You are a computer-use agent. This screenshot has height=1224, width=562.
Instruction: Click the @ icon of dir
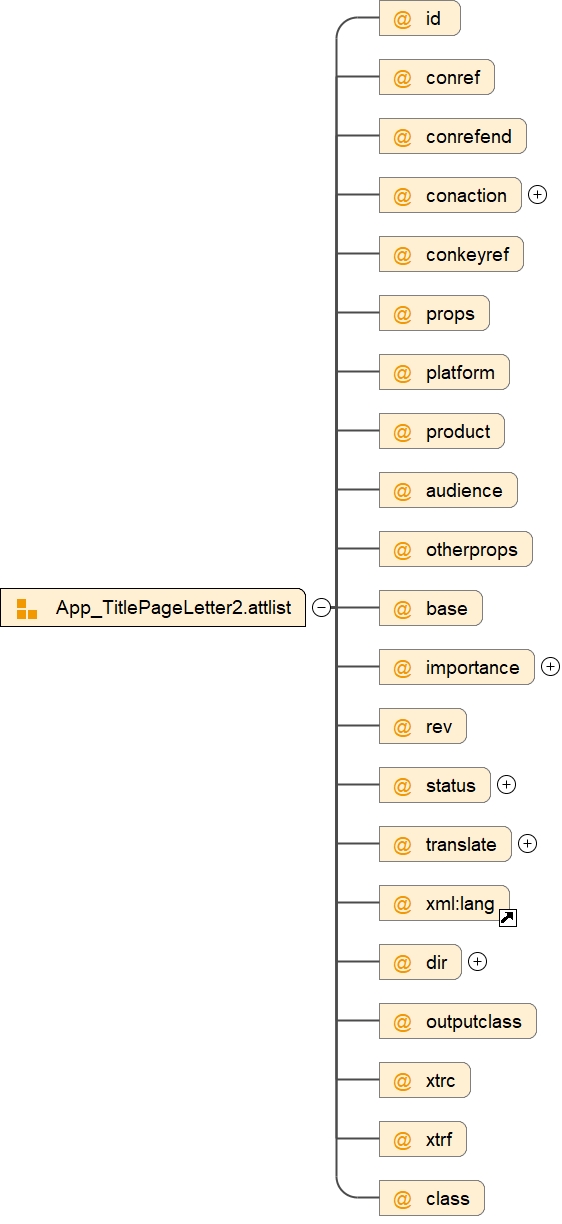click(403, 963)
